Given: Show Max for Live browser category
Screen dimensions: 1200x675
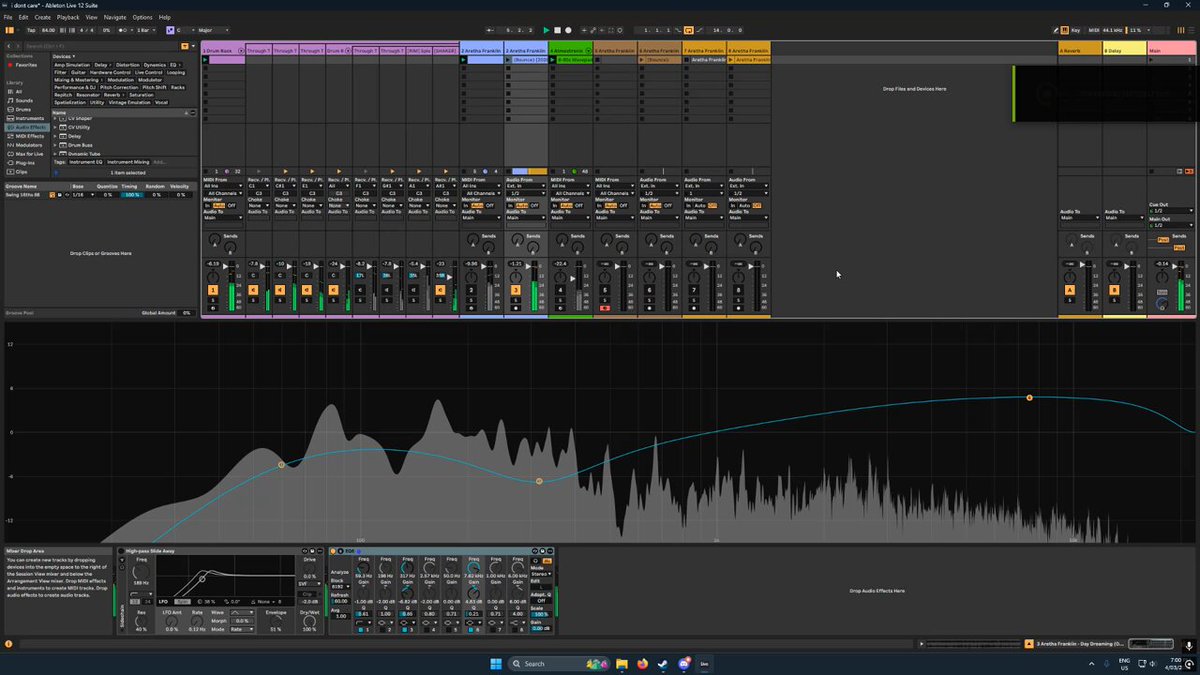Looking at the screenshot, I should point(27,154).
